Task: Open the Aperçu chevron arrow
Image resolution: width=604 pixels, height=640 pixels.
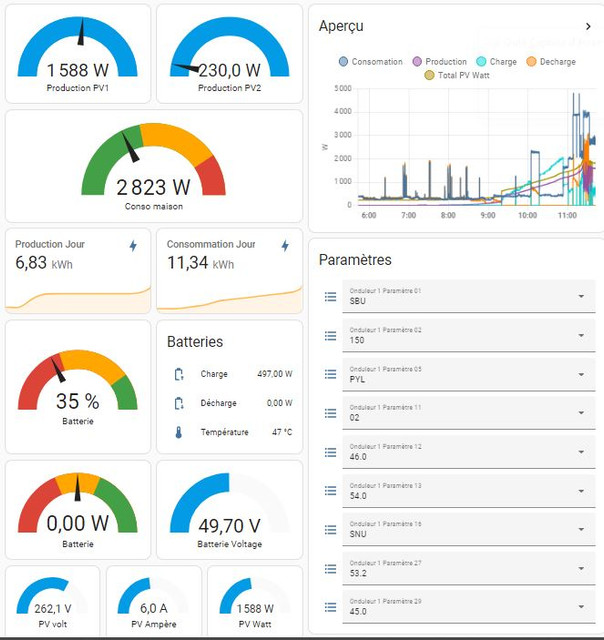Action: [588, 27]
